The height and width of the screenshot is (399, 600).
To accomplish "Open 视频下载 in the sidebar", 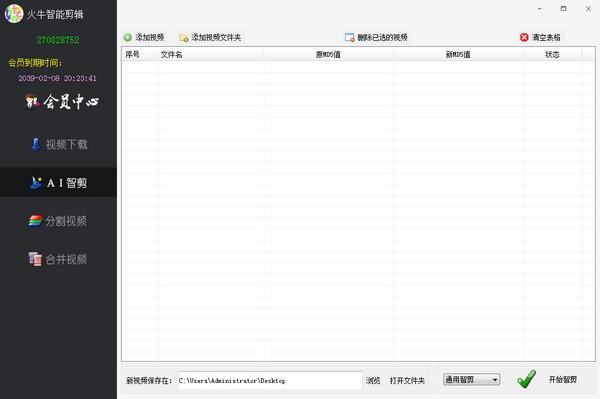I will point(59,145).
